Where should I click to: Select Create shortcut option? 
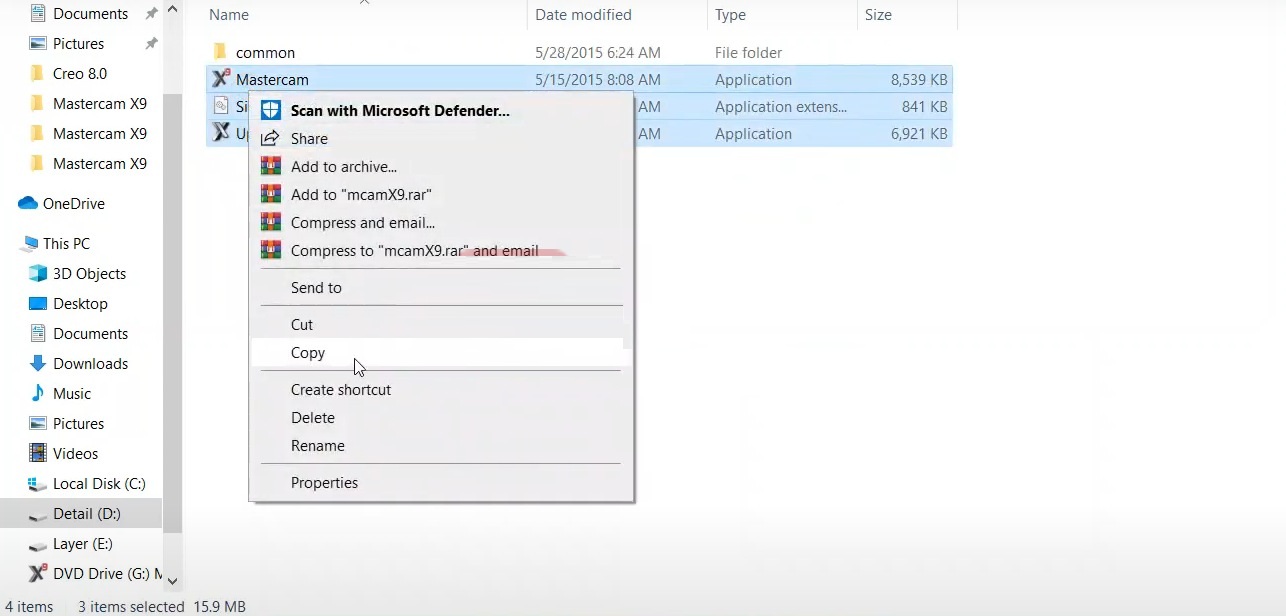[x=341, y=390]
